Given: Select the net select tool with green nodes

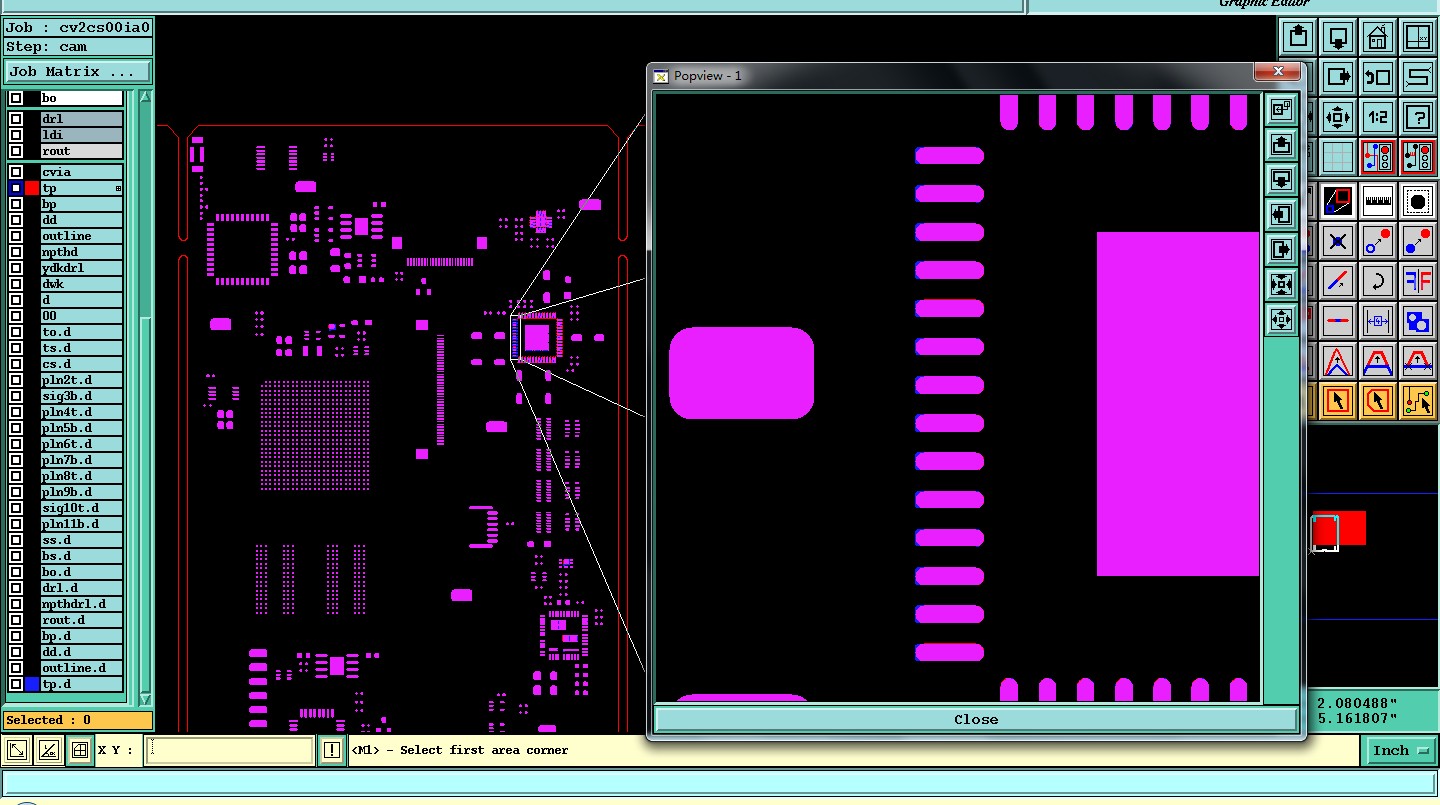Looking at the screenshot, I should [x=1417, y=401].
